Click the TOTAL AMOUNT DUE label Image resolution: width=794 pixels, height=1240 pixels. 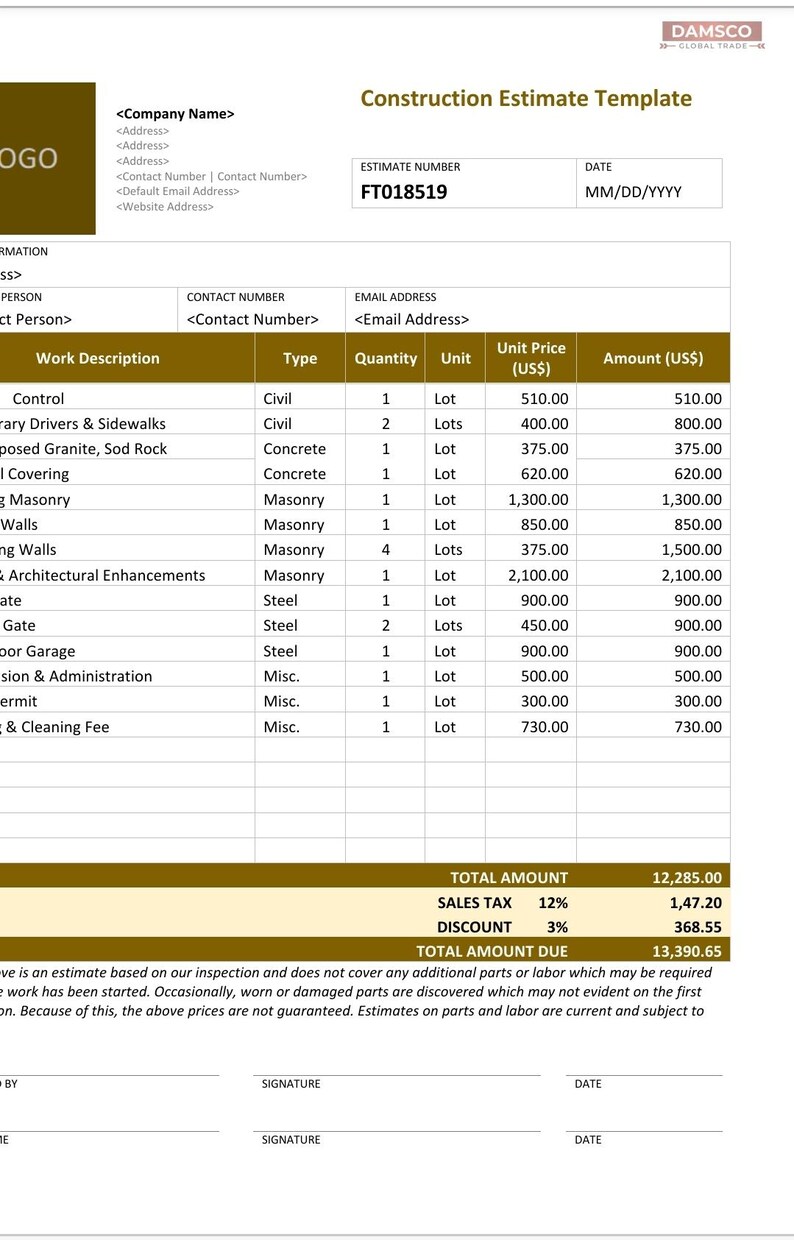click(x=492, y=951)
